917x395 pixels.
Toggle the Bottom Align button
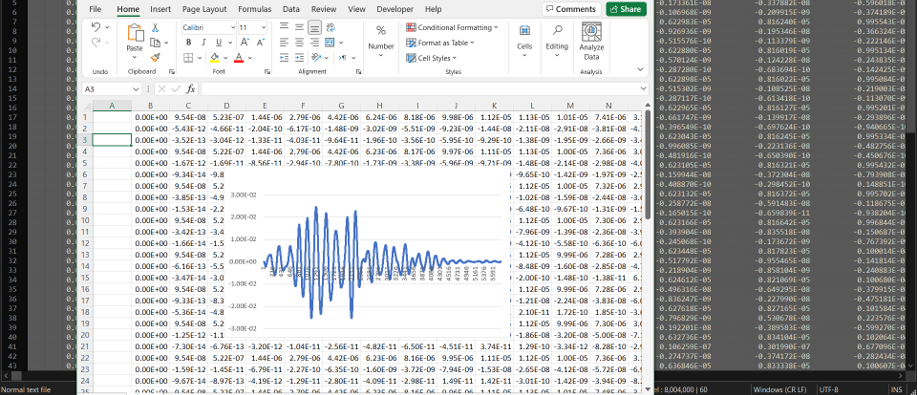click(315, 27)
